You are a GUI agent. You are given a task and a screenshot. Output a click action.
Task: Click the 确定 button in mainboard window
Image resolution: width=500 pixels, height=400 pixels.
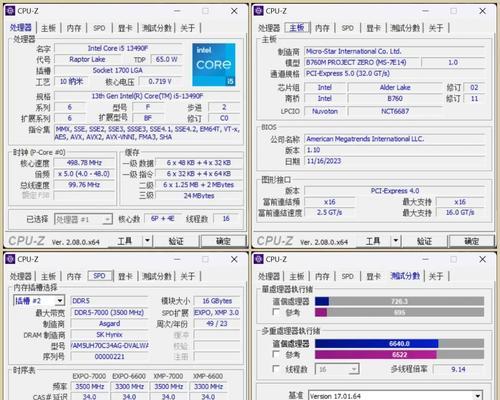[x=471, y=240]
